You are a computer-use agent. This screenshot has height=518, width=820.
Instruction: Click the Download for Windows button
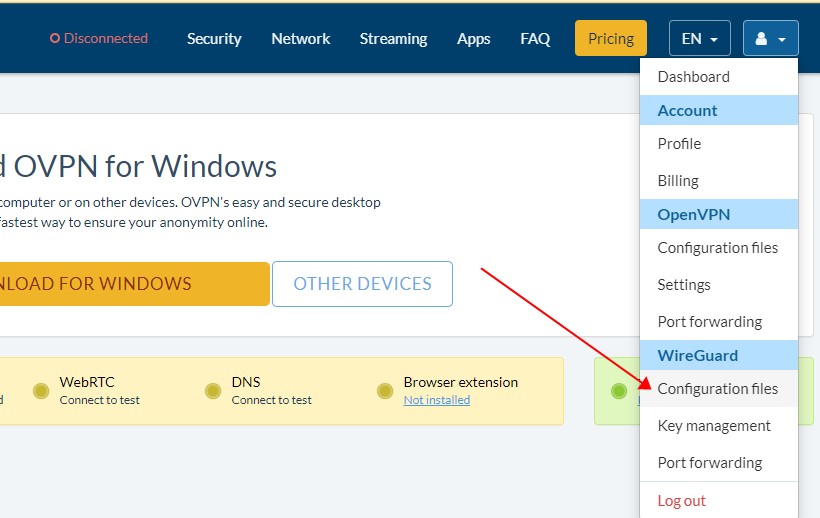(134, 284)
